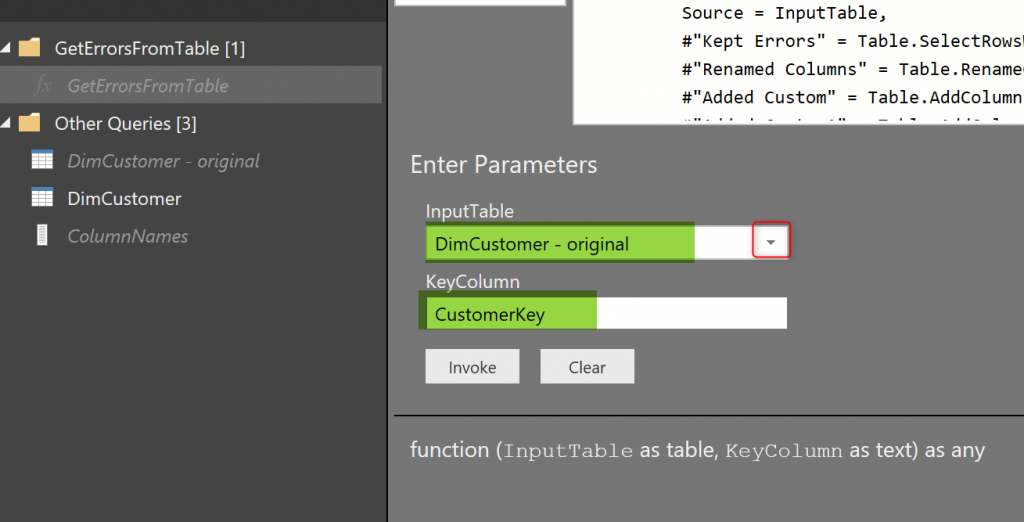This screenshot has width=1024, height=522.
Task: Select the DimCustomer - original query name
Action: pos(163,161)
